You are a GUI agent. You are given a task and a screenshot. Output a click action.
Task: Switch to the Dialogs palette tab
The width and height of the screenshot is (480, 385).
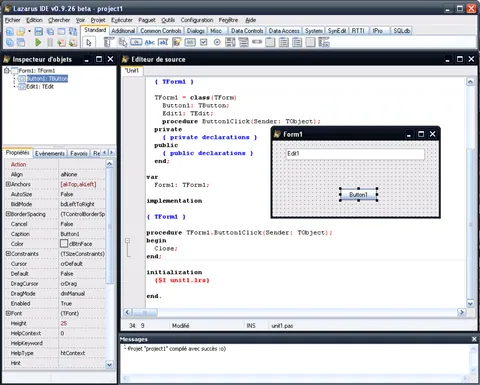coord(196,31)
